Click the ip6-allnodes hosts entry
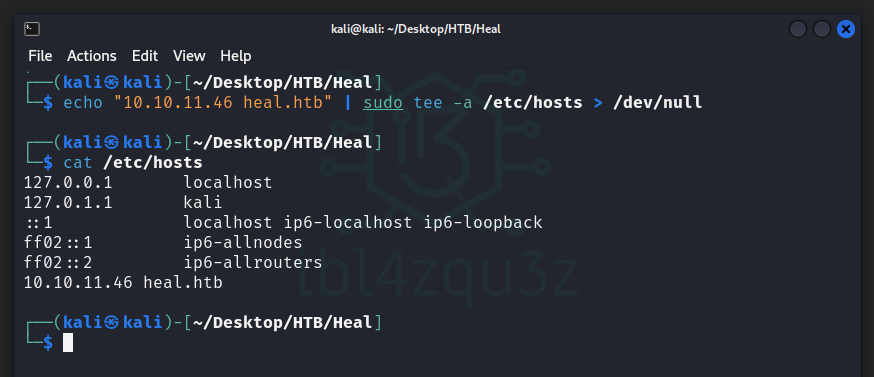Viewport: 874px width, 377px height. tap(243, 243)
